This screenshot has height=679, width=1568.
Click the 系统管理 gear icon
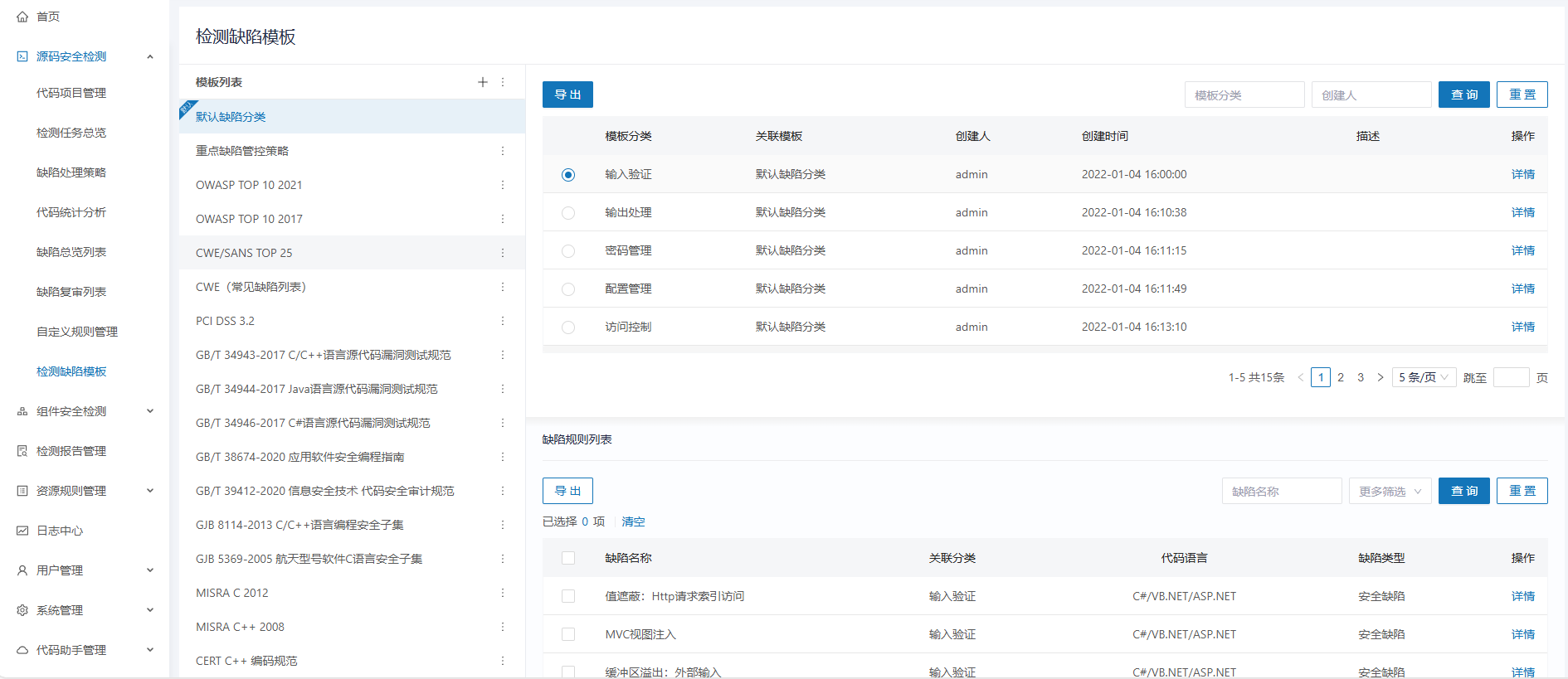tap(22, 610)
